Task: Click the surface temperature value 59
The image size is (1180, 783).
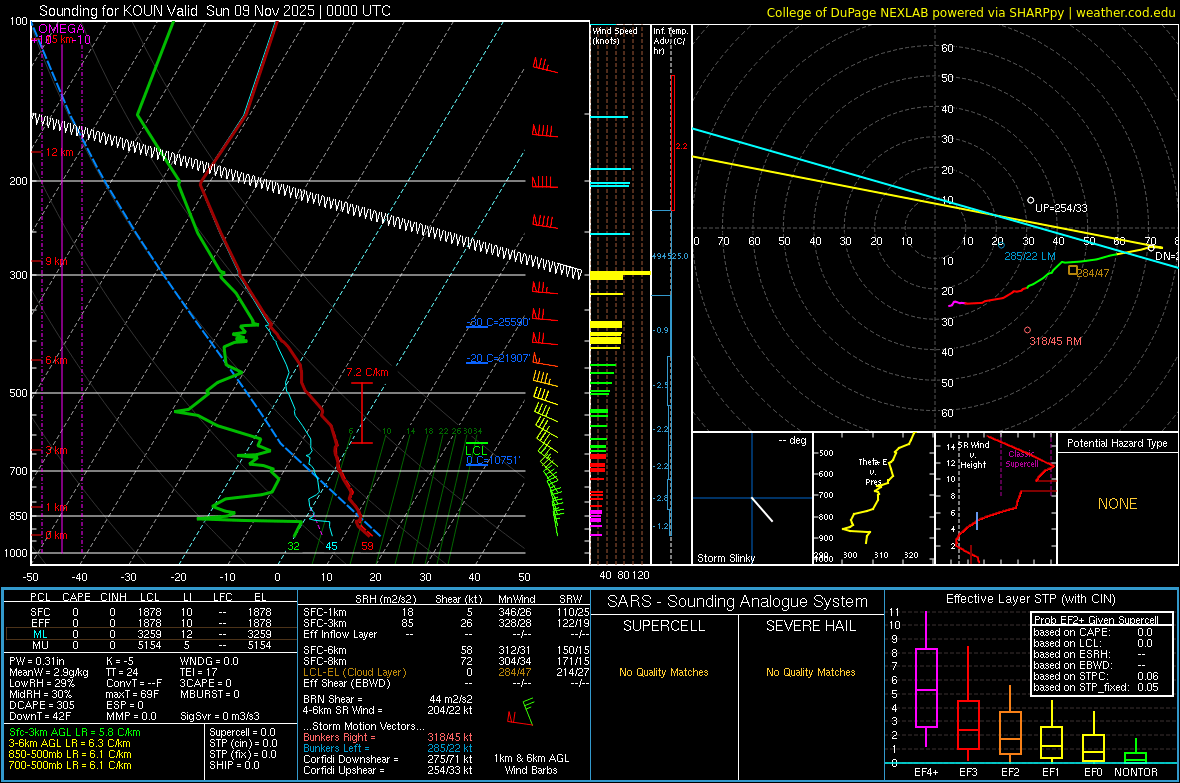Action: [x=367, y=547]
